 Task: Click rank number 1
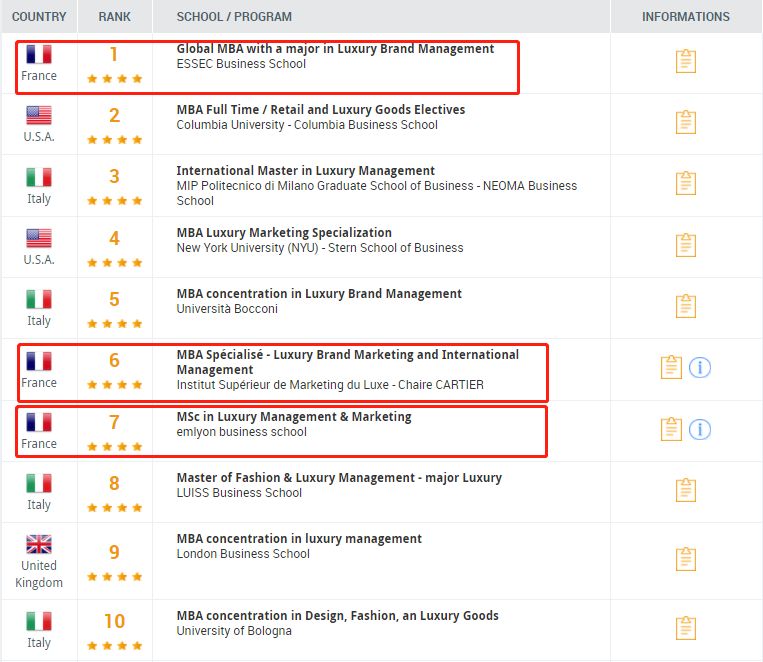(x=114, y=54)
